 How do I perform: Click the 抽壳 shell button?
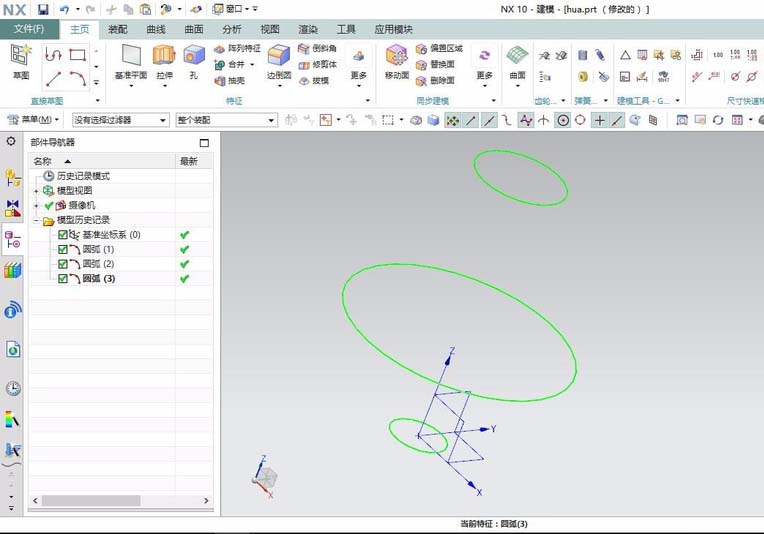point(230,80)
